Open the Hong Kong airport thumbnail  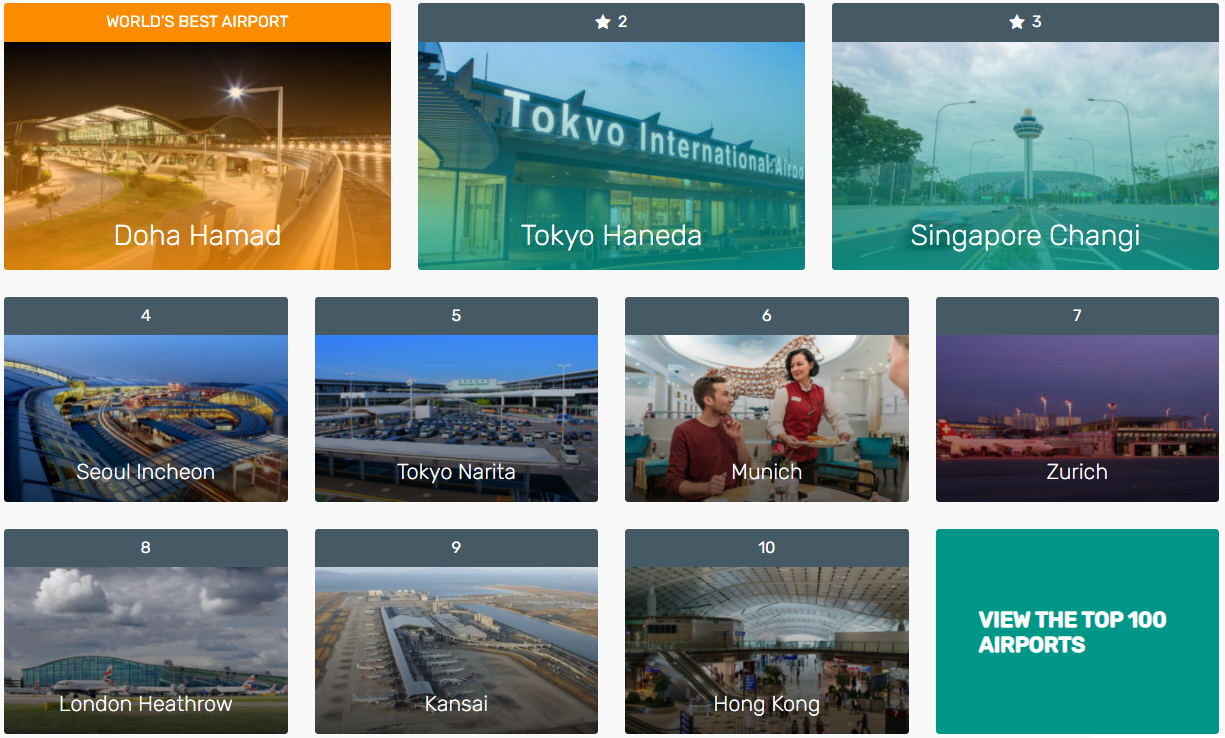coord(767,650)
